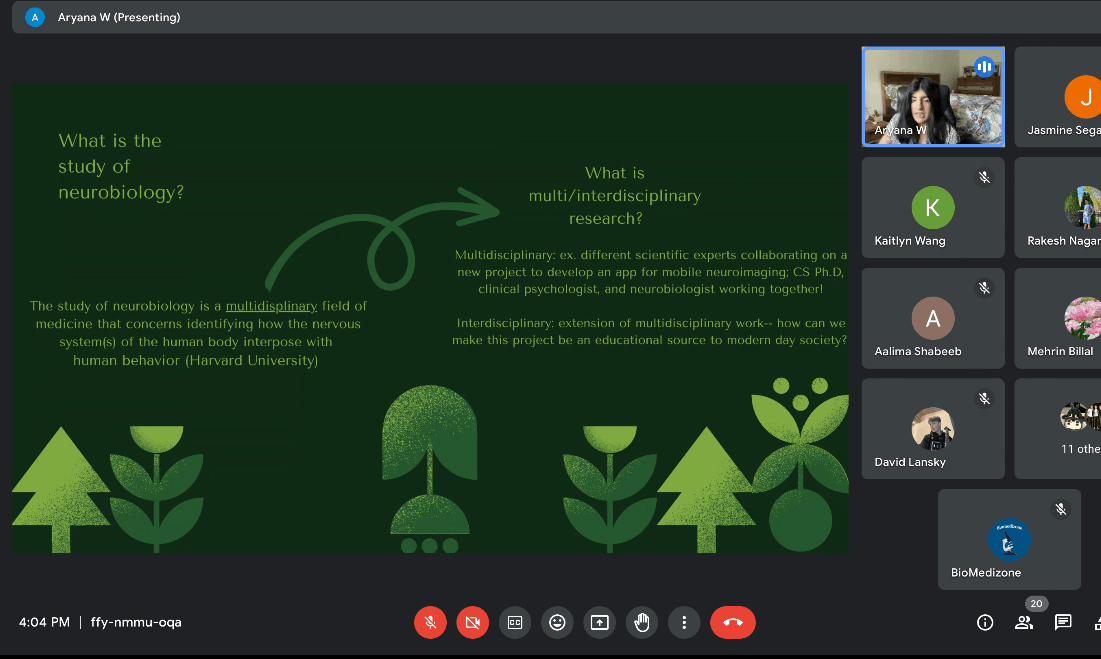Click David Lansky's participant tile
Viewport: 1101px width, 659px height.
pos(932,428)
